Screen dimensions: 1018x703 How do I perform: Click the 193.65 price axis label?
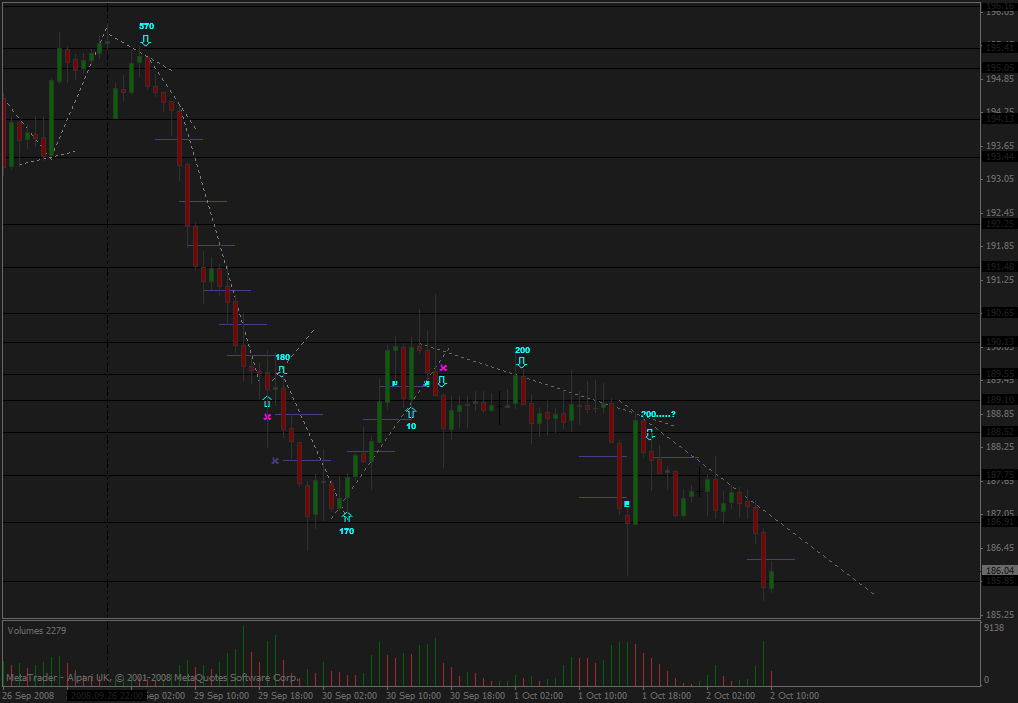1000,145
